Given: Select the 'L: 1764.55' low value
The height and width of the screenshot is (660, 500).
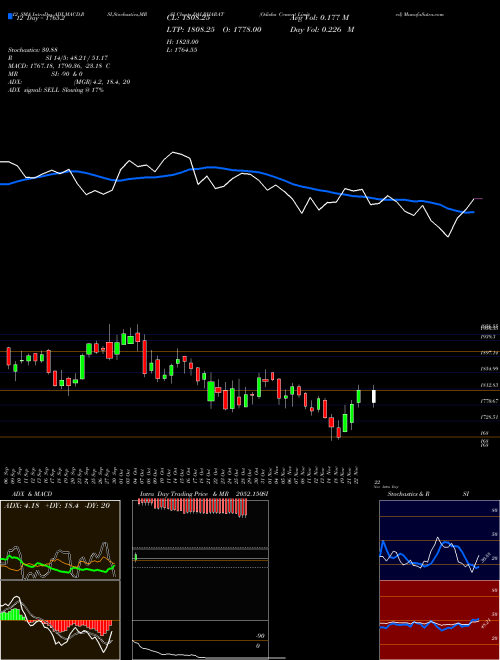Looking at the screenshot, I should (x=182, y=50).
